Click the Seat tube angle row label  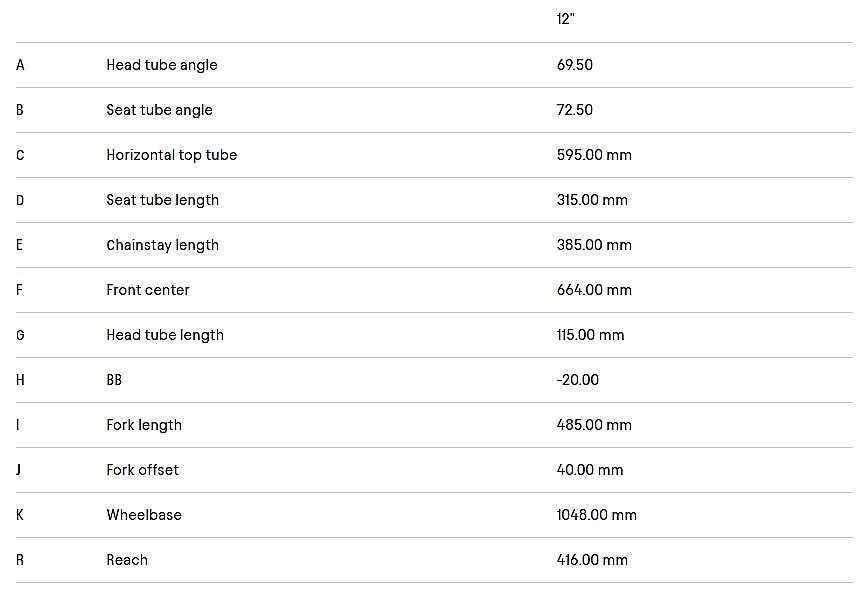coord(159,110)
